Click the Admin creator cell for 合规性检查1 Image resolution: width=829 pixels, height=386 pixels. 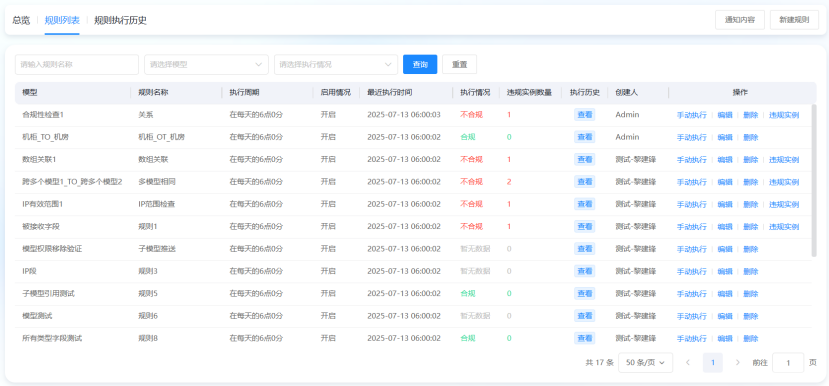click(x=627, y=115)
